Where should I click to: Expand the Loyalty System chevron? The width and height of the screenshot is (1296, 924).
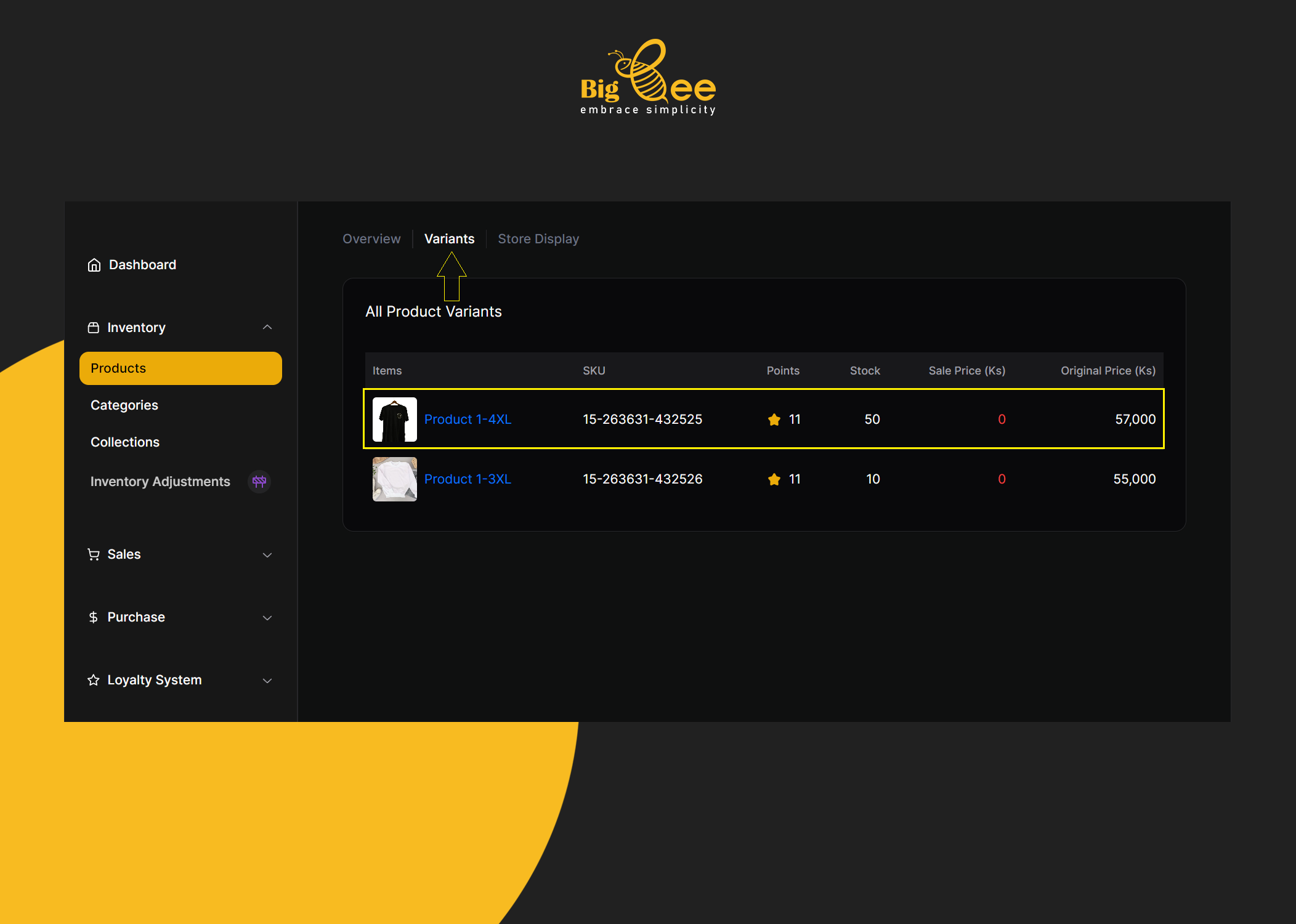pos(267,681)
